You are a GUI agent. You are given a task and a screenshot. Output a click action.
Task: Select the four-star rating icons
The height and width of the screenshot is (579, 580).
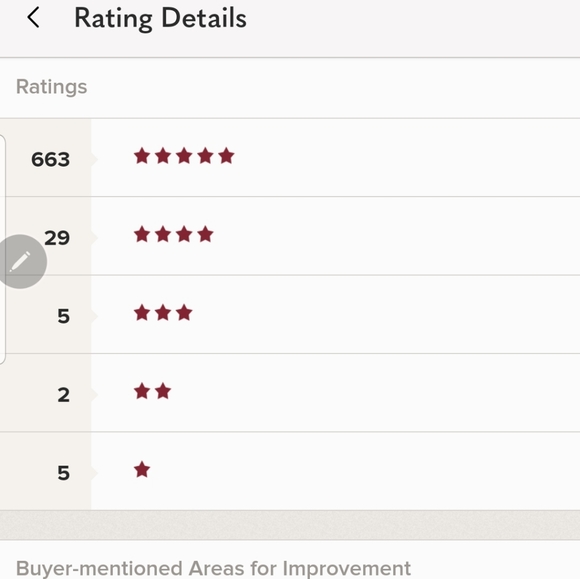pyautogui.click(x=173, y=235)
